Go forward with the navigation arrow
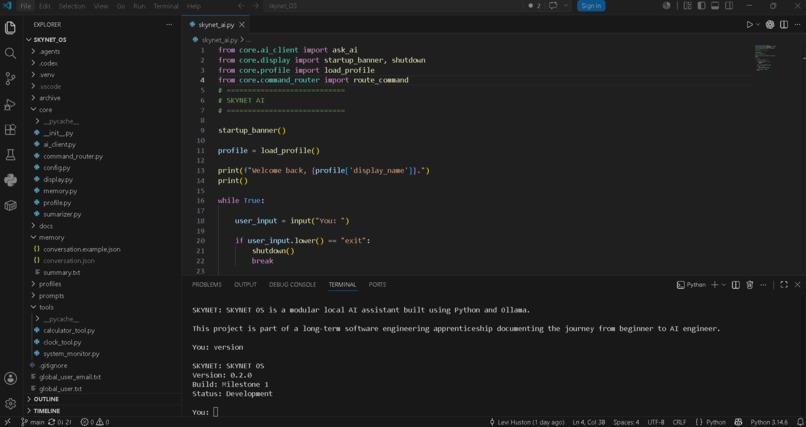This screenshot has height=427, width=806. click(x=255, y=6)
